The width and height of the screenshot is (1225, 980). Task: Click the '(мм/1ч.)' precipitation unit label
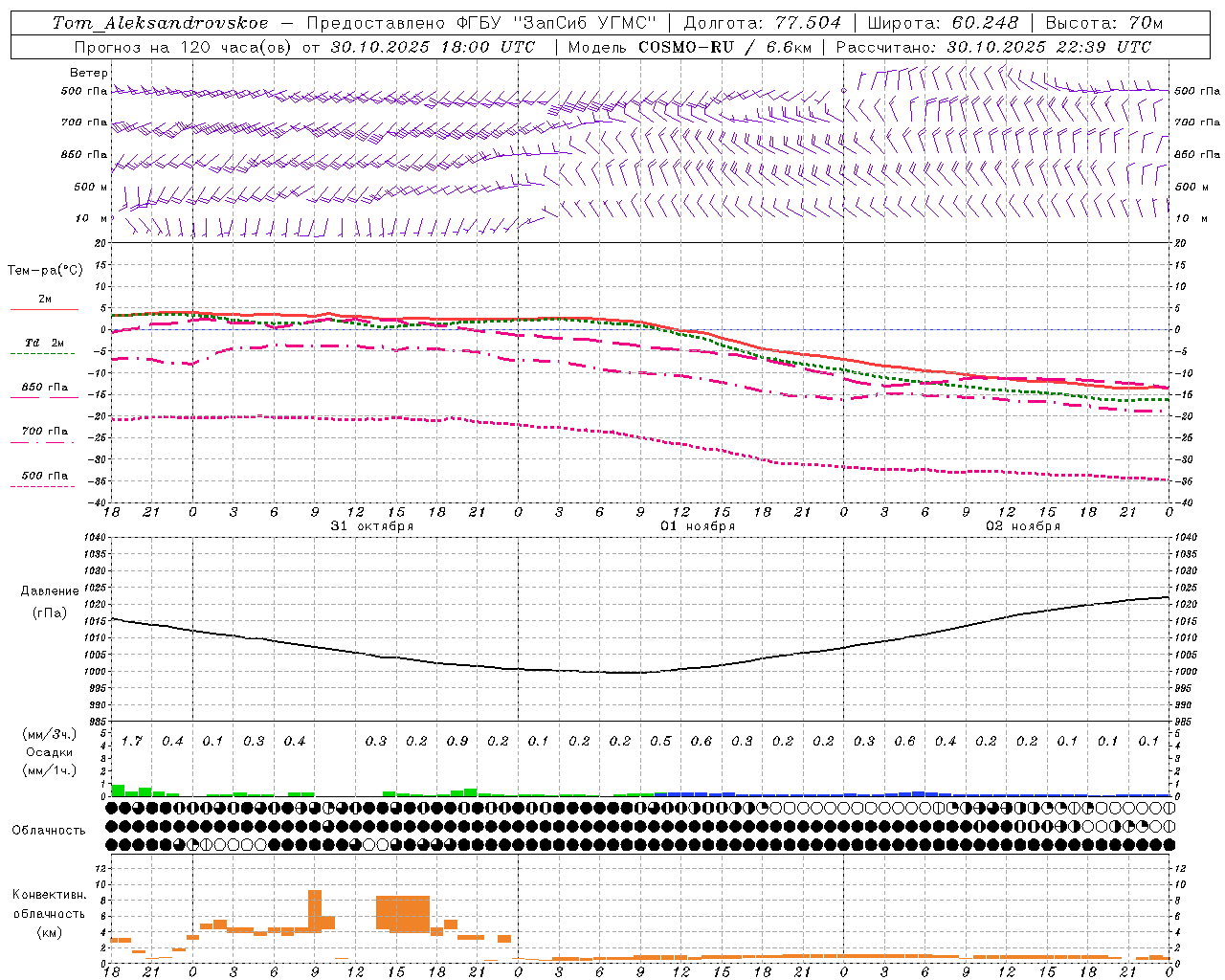coord(50,770)
